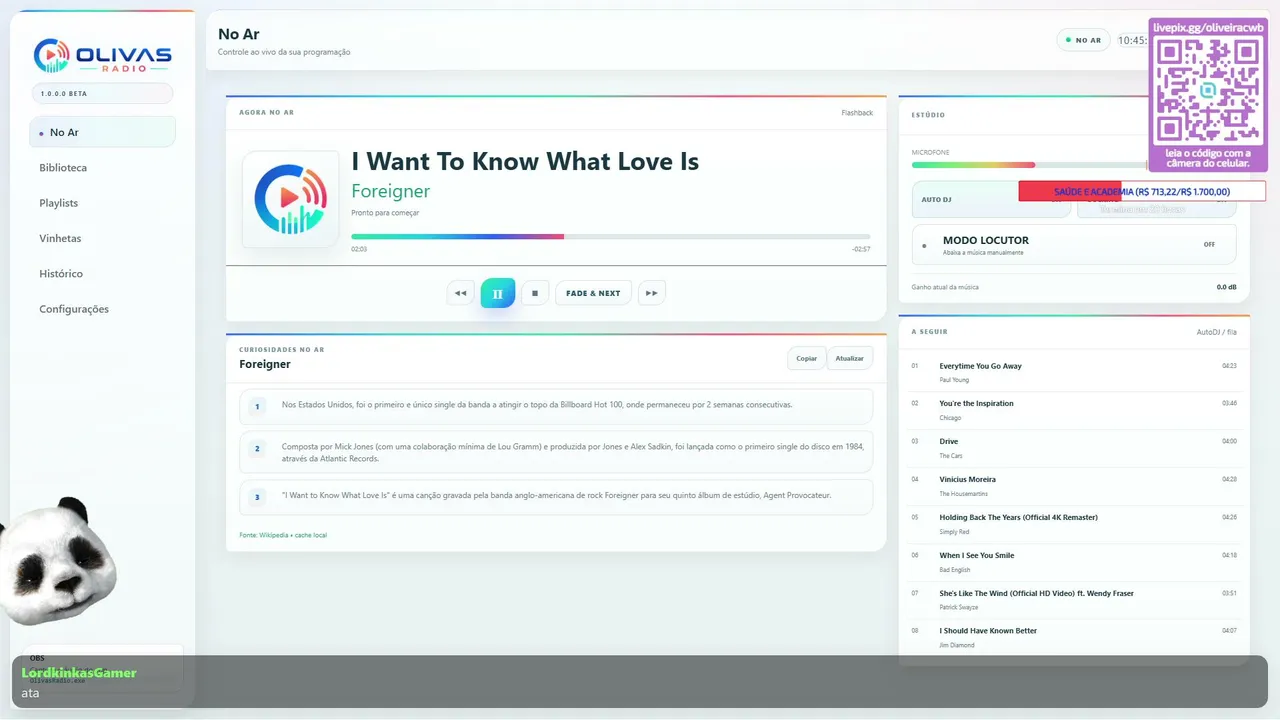Click the song title I Want To Know What Love Is
The image size is (1280, 720).
click(525, 161)
